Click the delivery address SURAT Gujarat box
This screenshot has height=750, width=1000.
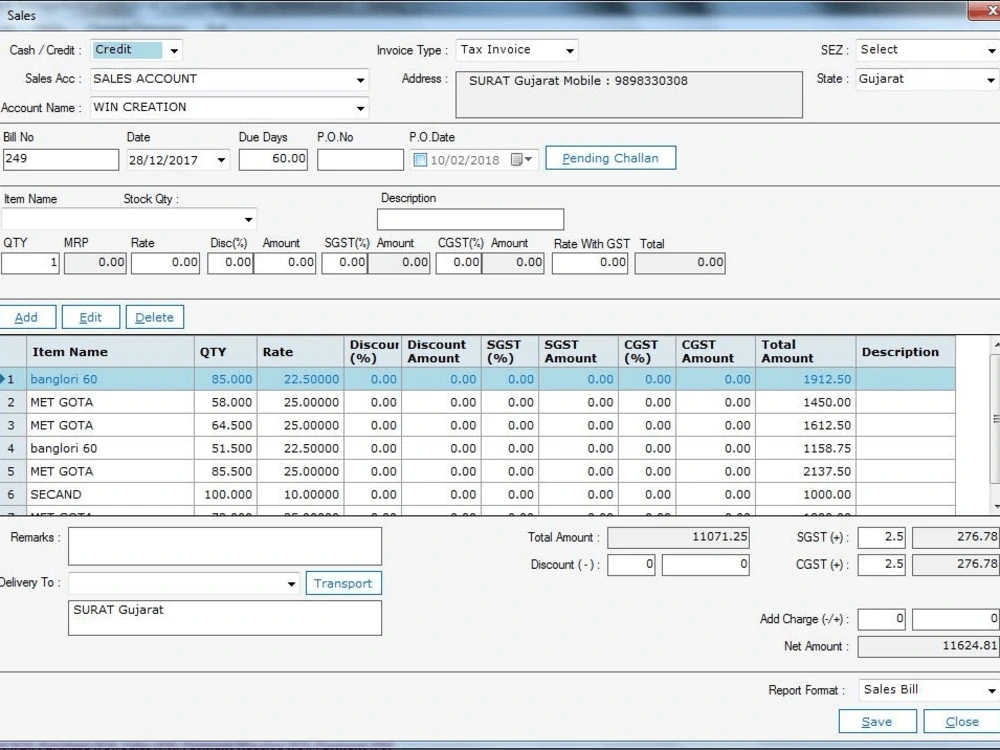[x=224, y=618]
